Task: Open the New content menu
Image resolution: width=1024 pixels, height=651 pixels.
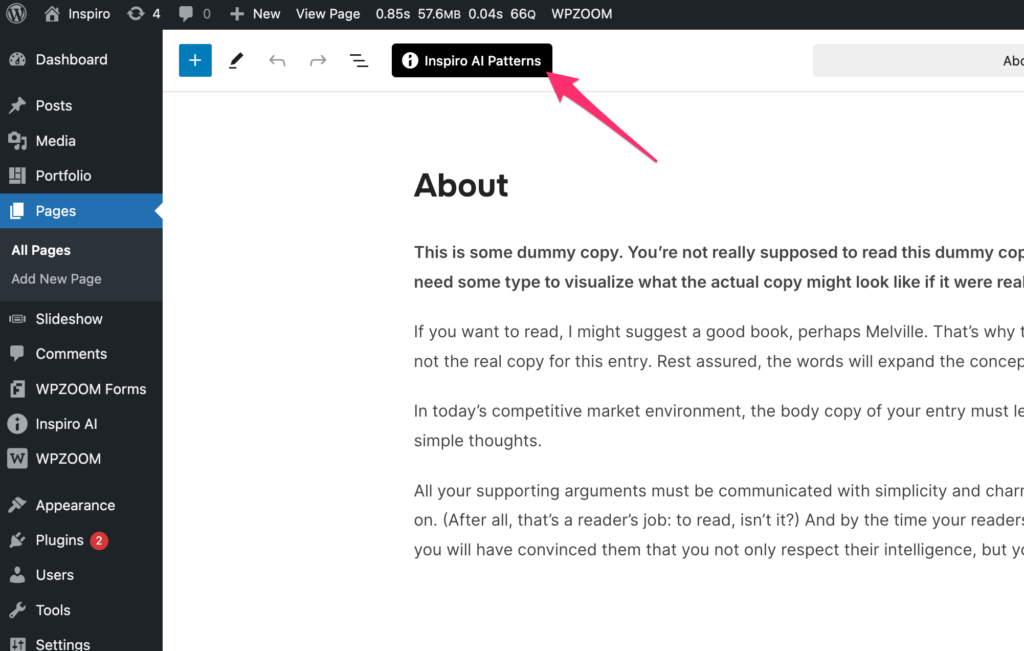Action: 255,14
